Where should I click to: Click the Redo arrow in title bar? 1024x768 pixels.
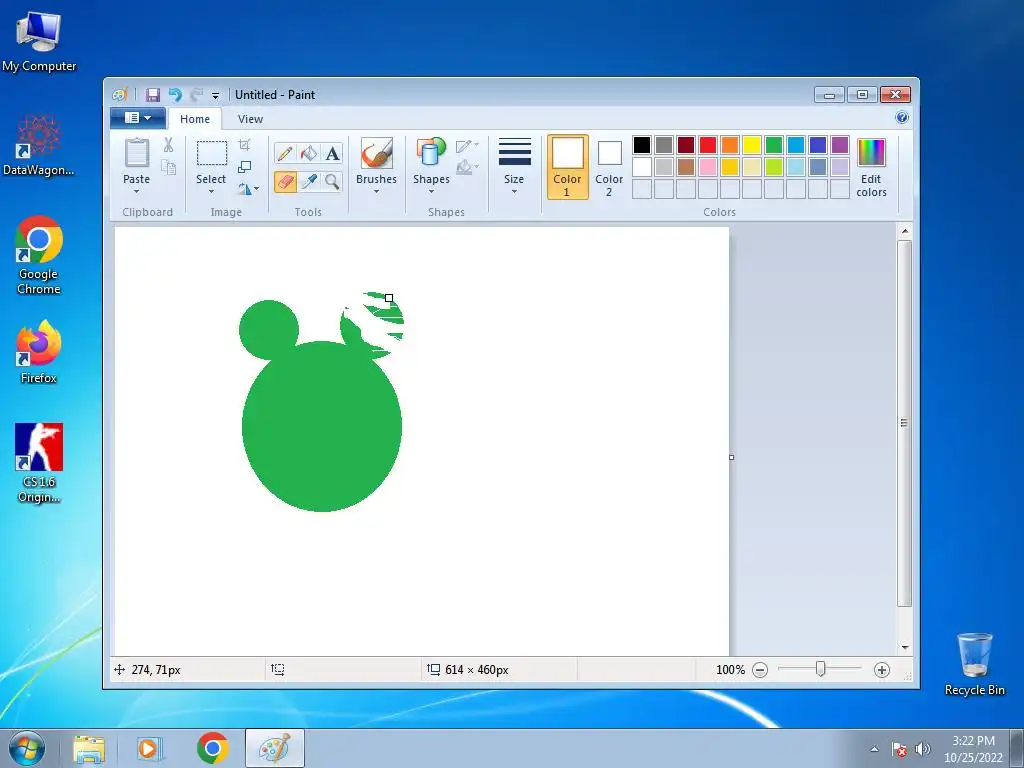click(x=197, y=95)
